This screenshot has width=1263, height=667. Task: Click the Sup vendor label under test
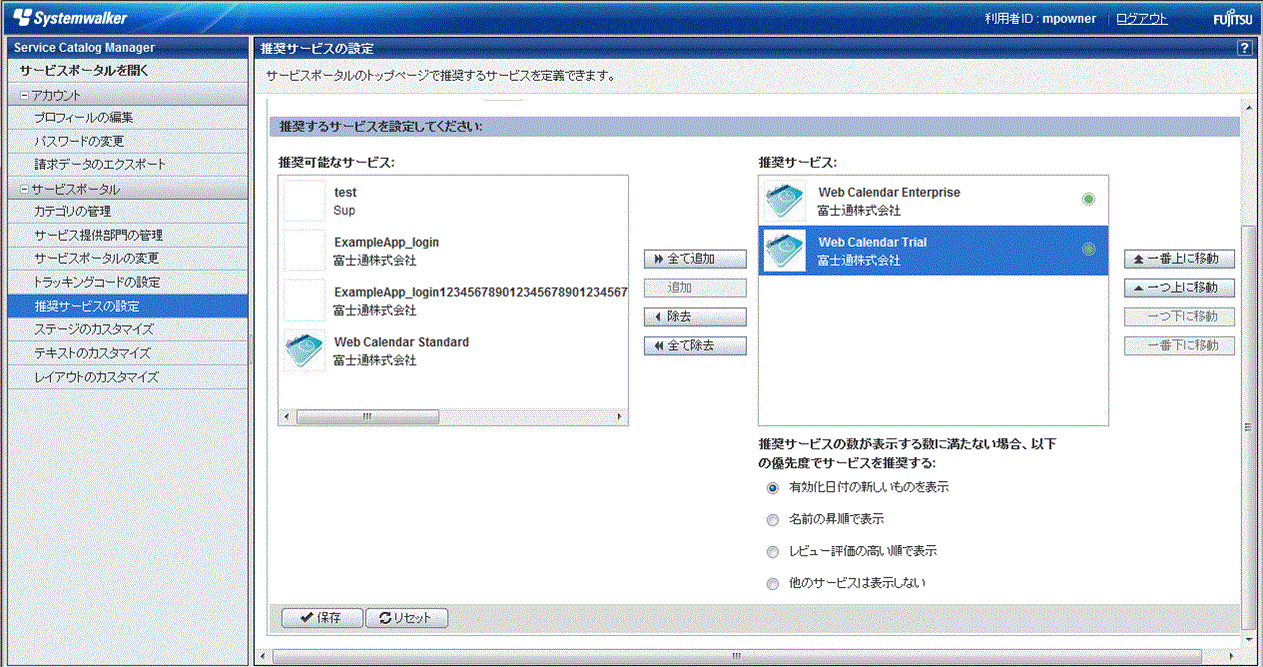(344, 211)
